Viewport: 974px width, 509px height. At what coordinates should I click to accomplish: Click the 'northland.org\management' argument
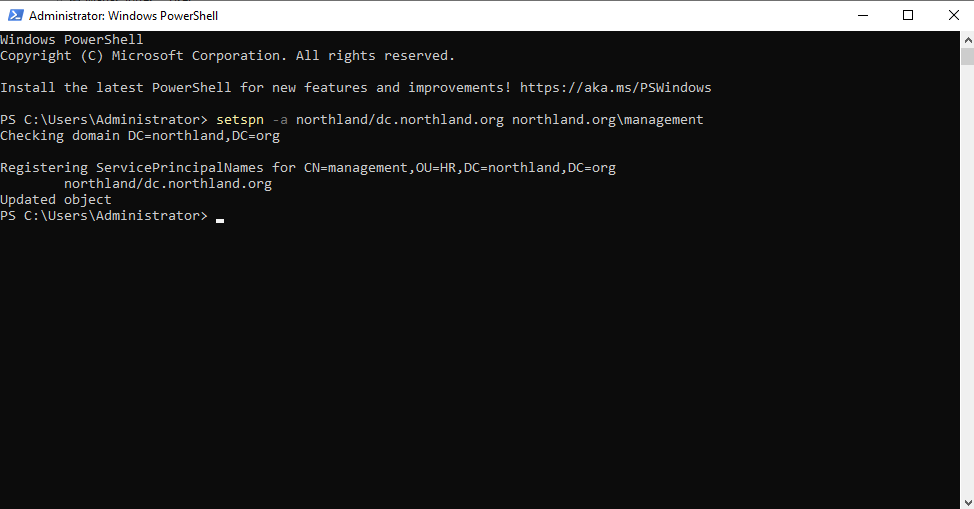pyautogui.click(x=607, y=120)
